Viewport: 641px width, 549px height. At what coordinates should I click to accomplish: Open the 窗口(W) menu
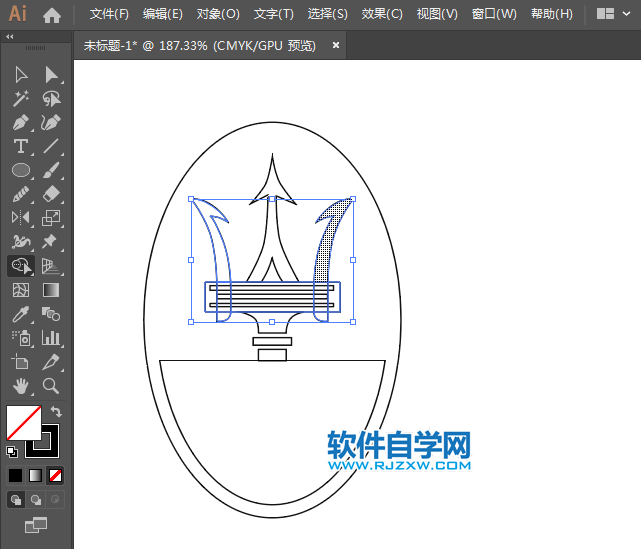[494, 14]
